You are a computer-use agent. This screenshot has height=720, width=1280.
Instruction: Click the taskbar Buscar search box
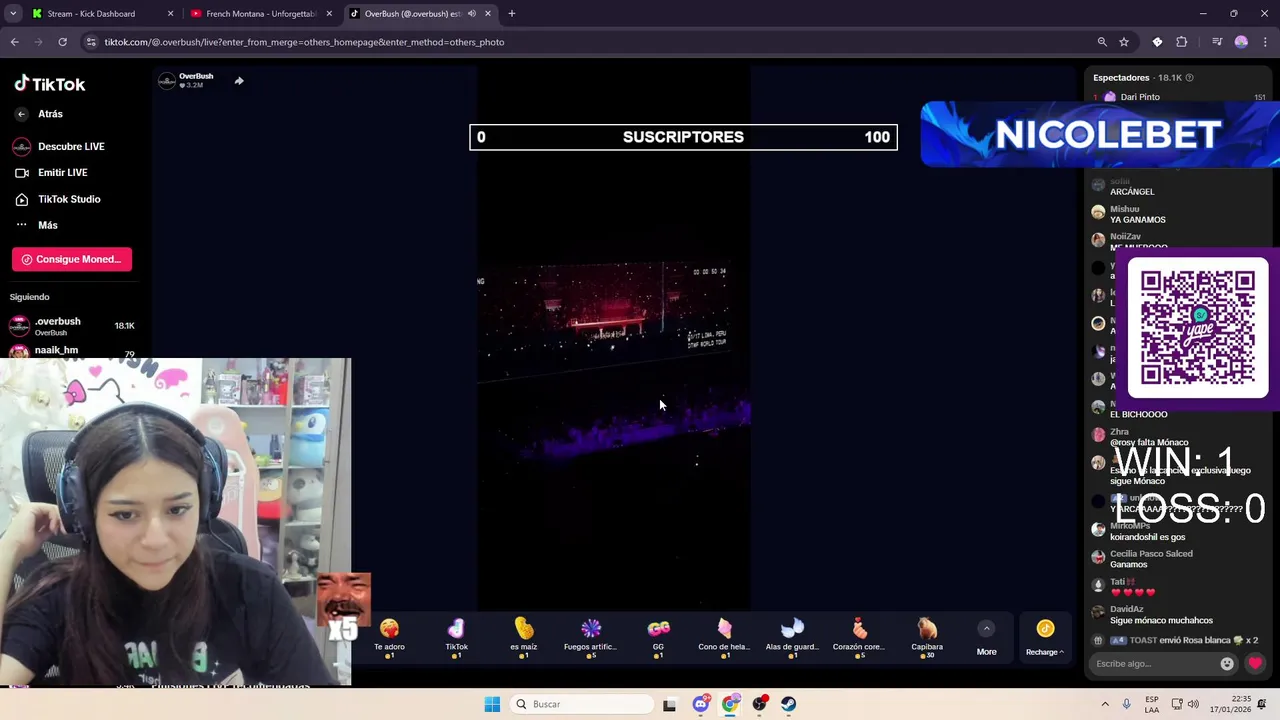[x=583, y=704]
